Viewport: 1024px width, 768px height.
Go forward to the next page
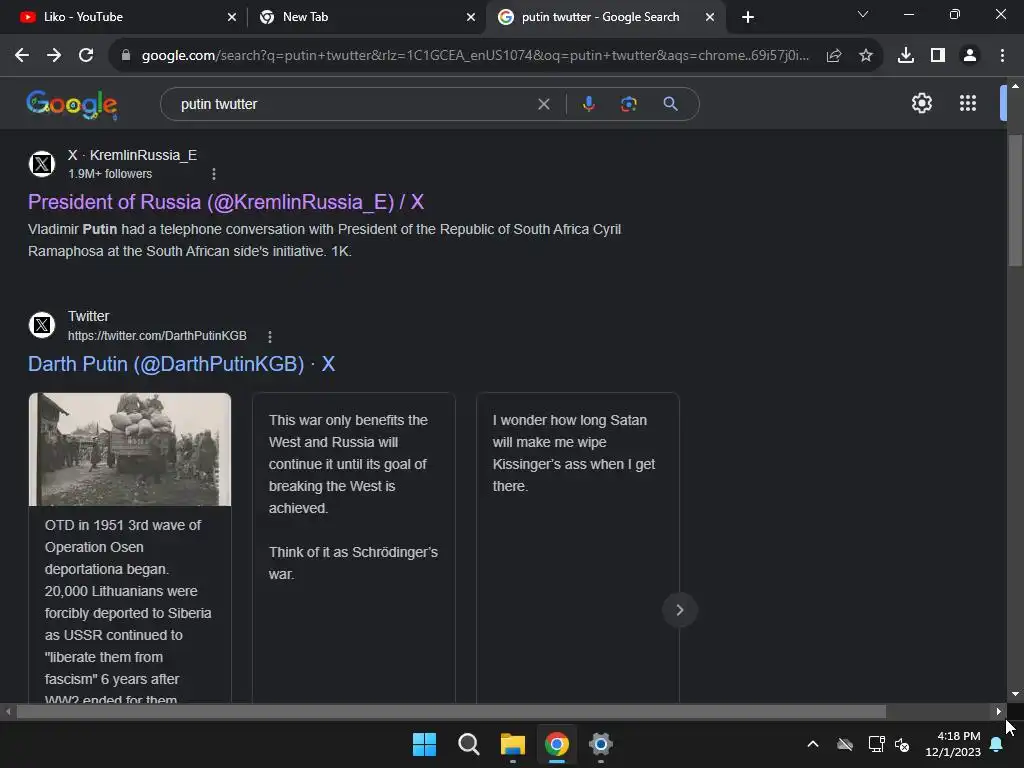tap(54, 56)
